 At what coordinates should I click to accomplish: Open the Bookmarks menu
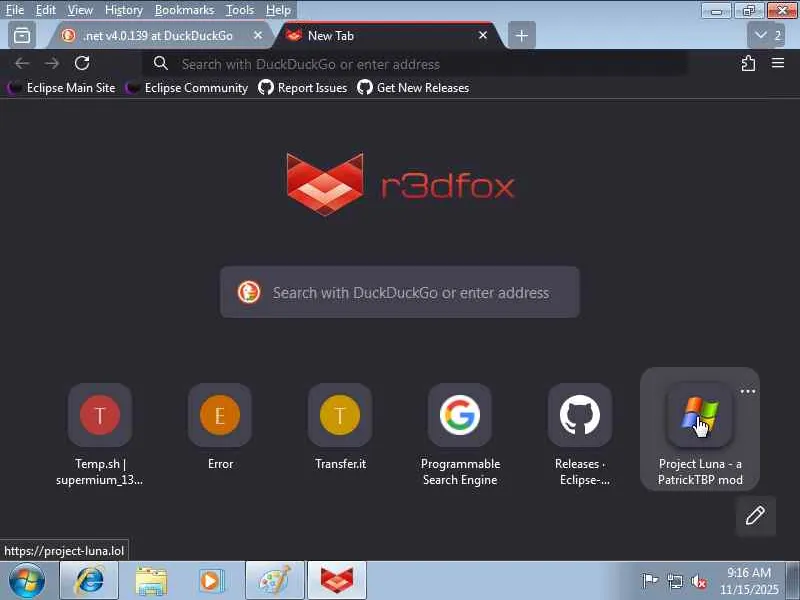[184, 10]
